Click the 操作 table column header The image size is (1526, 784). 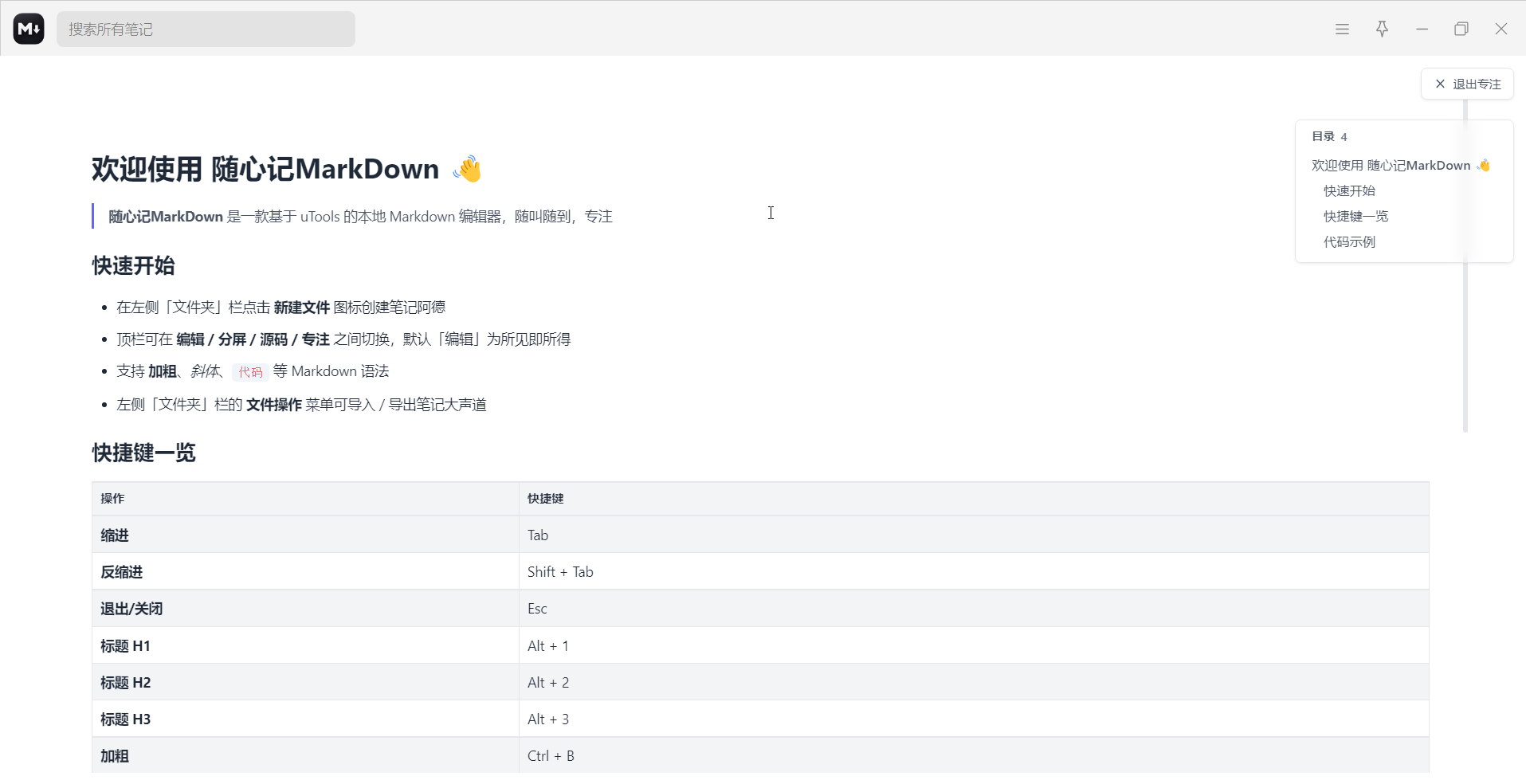pos(305,499)
